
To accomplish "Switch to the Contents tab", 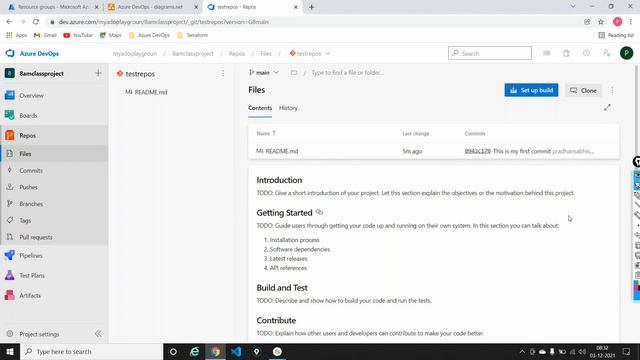I will coord(260,108).
